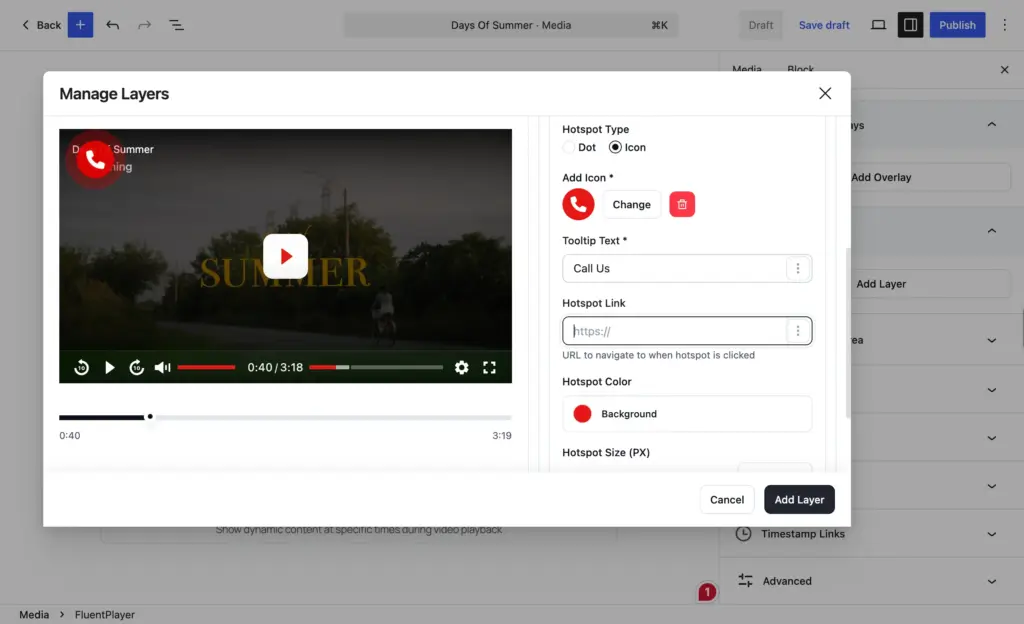Open Tooltip Text field options menu
This screenshot has height=624, width=1024.
[797, 268]
